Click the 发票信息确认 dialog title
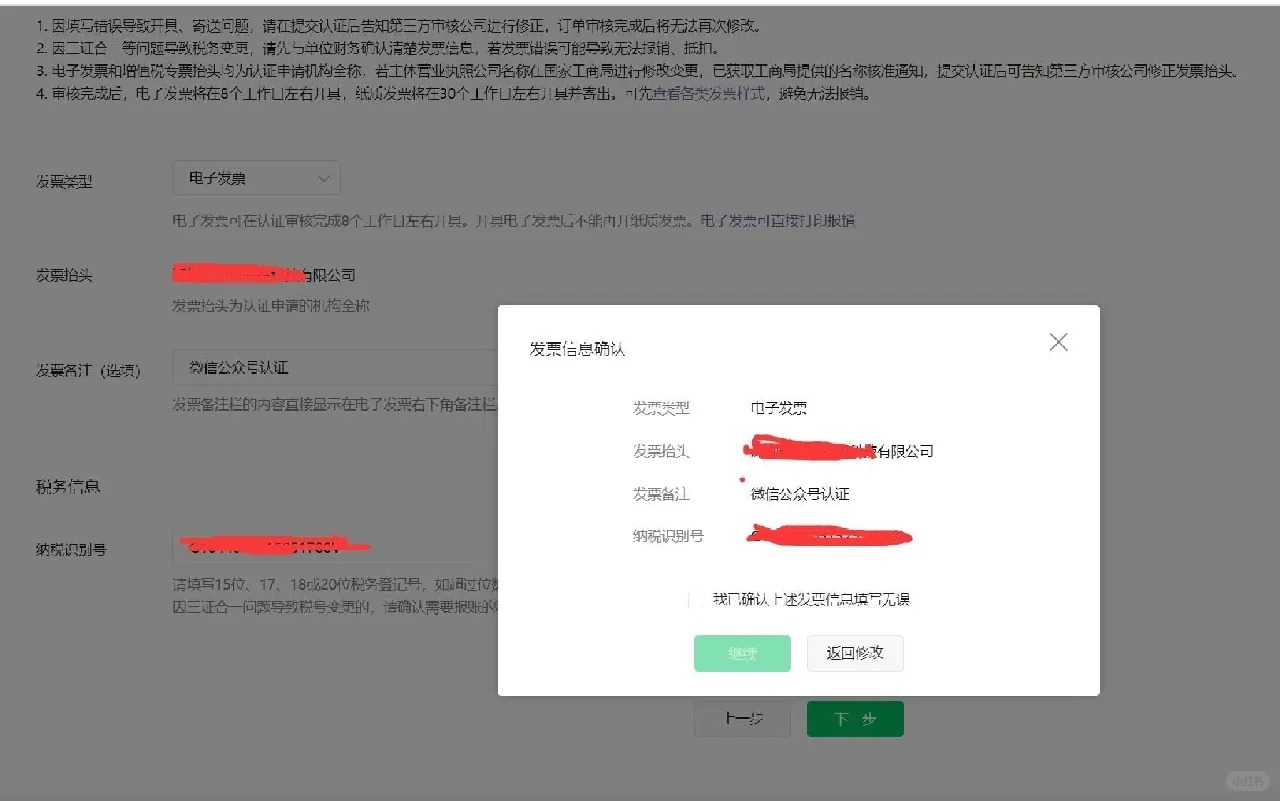This screenshot has height=801, width=1280. click(577, 349)
